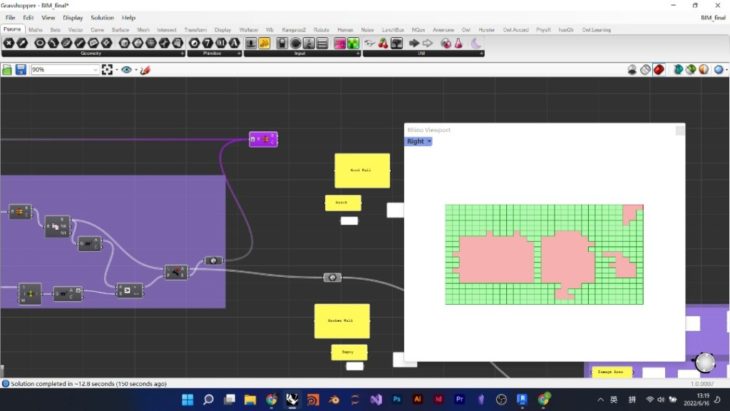The height and width of the screenshot is (411, 730).
Task: Open the Display menu
Action: coord(73,18)
